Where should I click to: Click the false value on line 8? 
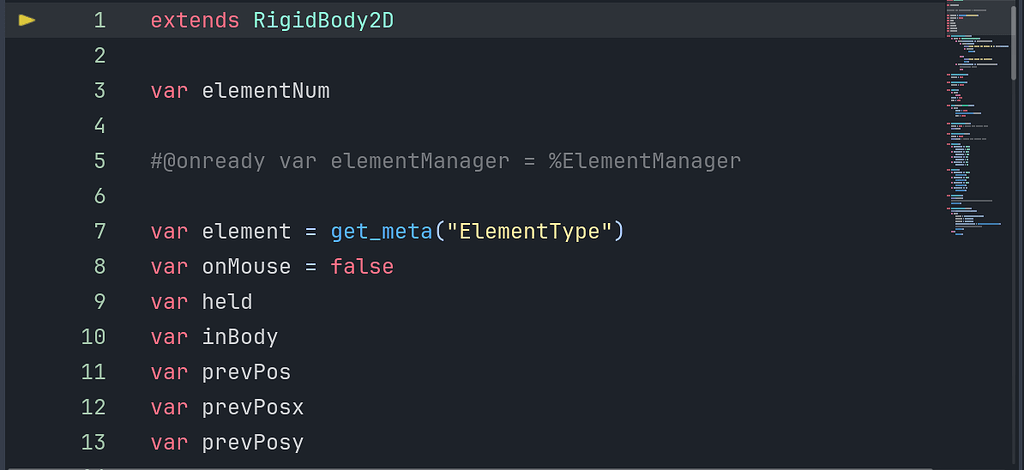point(362,266)
